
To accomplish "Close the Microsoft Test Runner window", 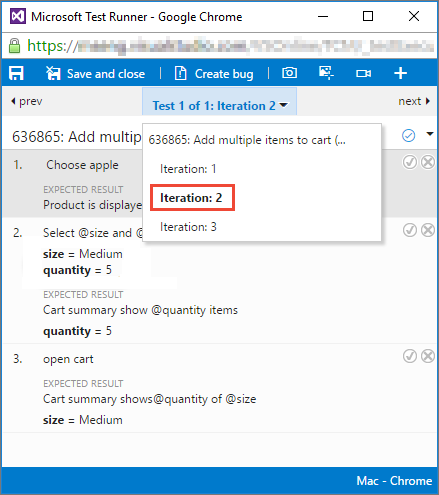I will (x=414, y=16).
